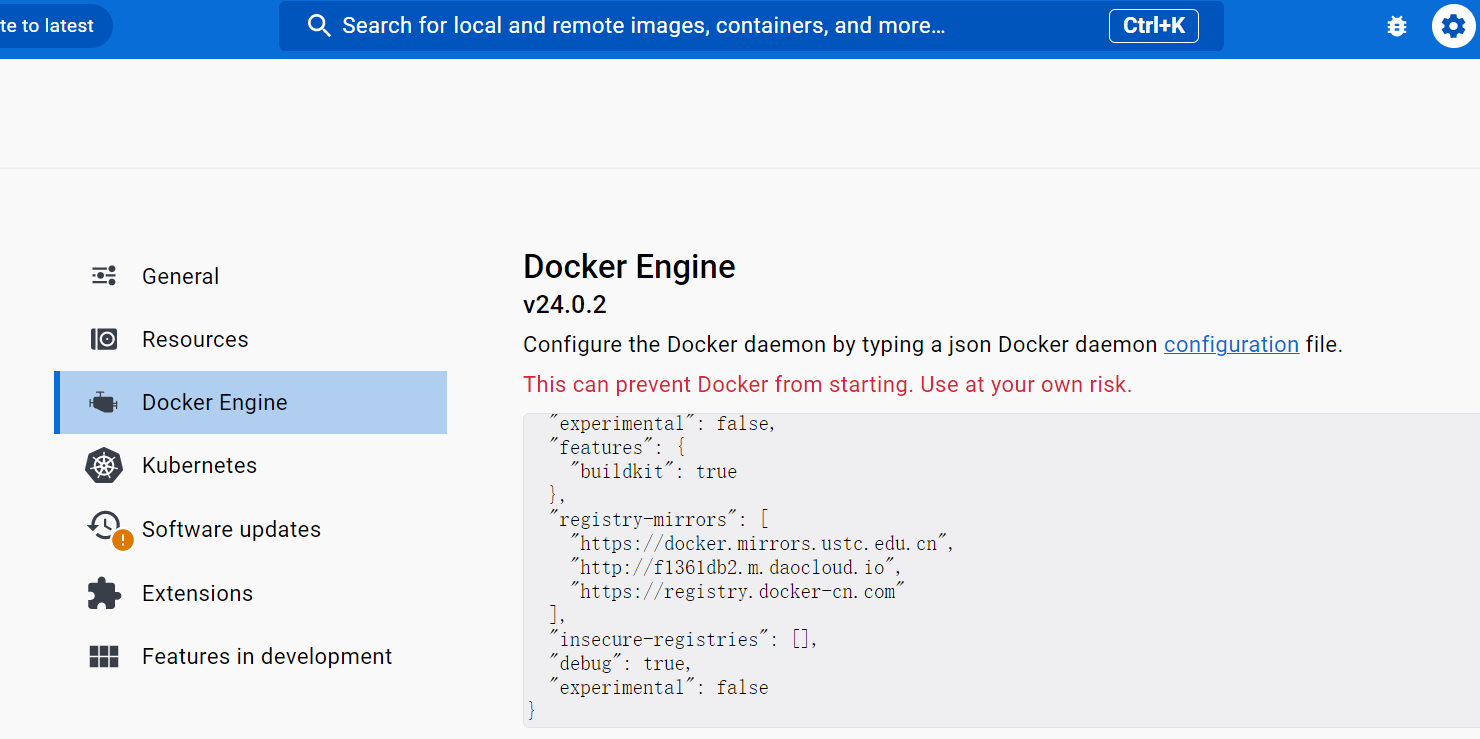The height and width of the screenshot is (739, 1480).
Task: Open the bug troubleshoot icon
Action: click(1397, 27)
